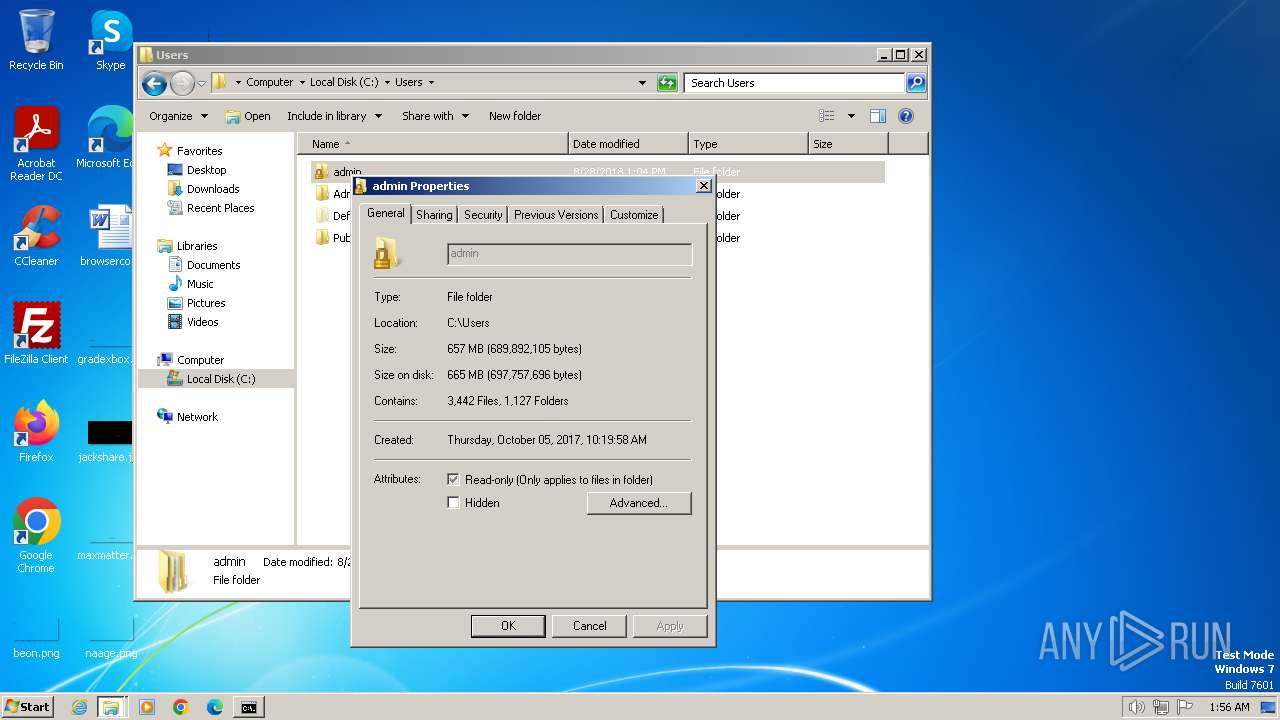Expand the Users breadcrumb arrow

(x=431, y=83)
